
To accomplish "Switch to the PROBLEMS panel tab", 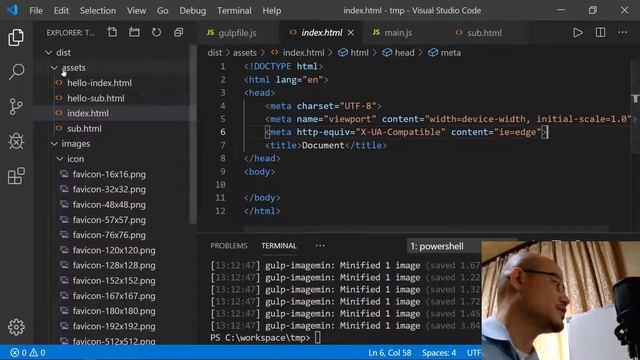I will (x=229, y=246).
